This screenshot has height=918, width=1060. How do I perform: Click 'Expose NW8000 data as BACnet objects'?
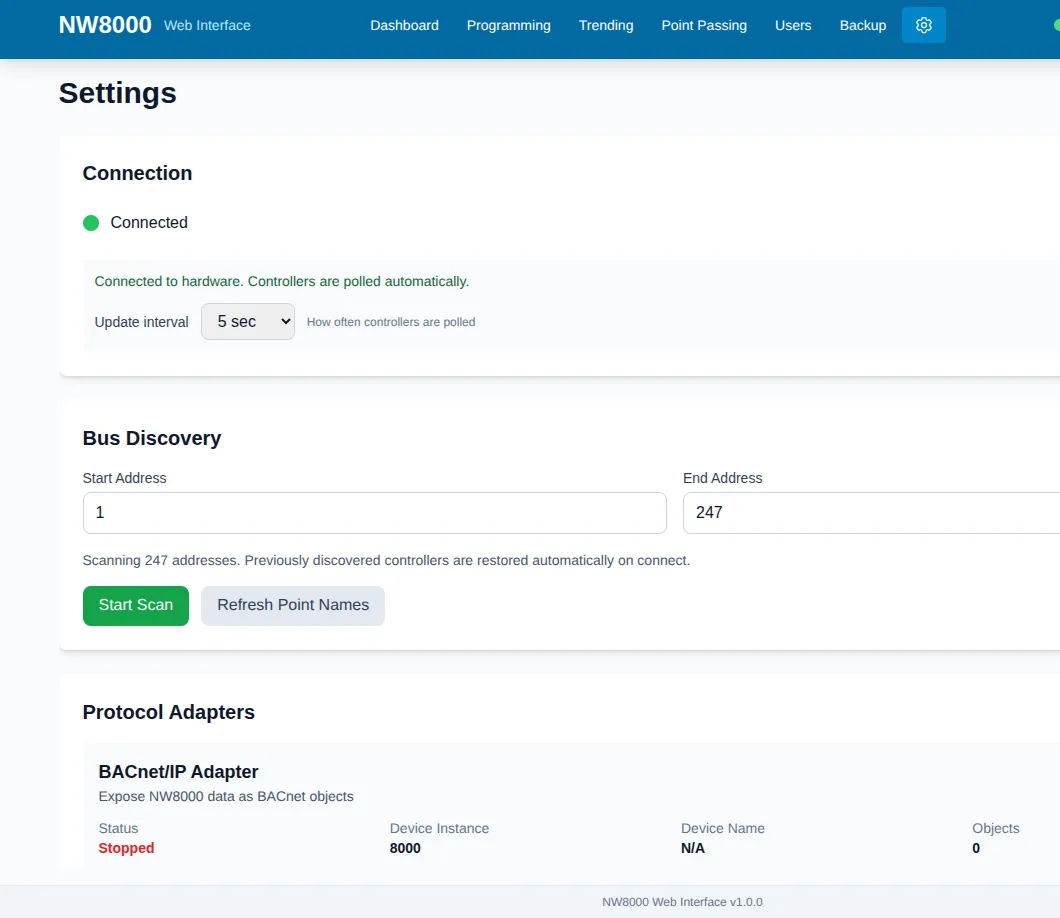click(x=226, y=796)
